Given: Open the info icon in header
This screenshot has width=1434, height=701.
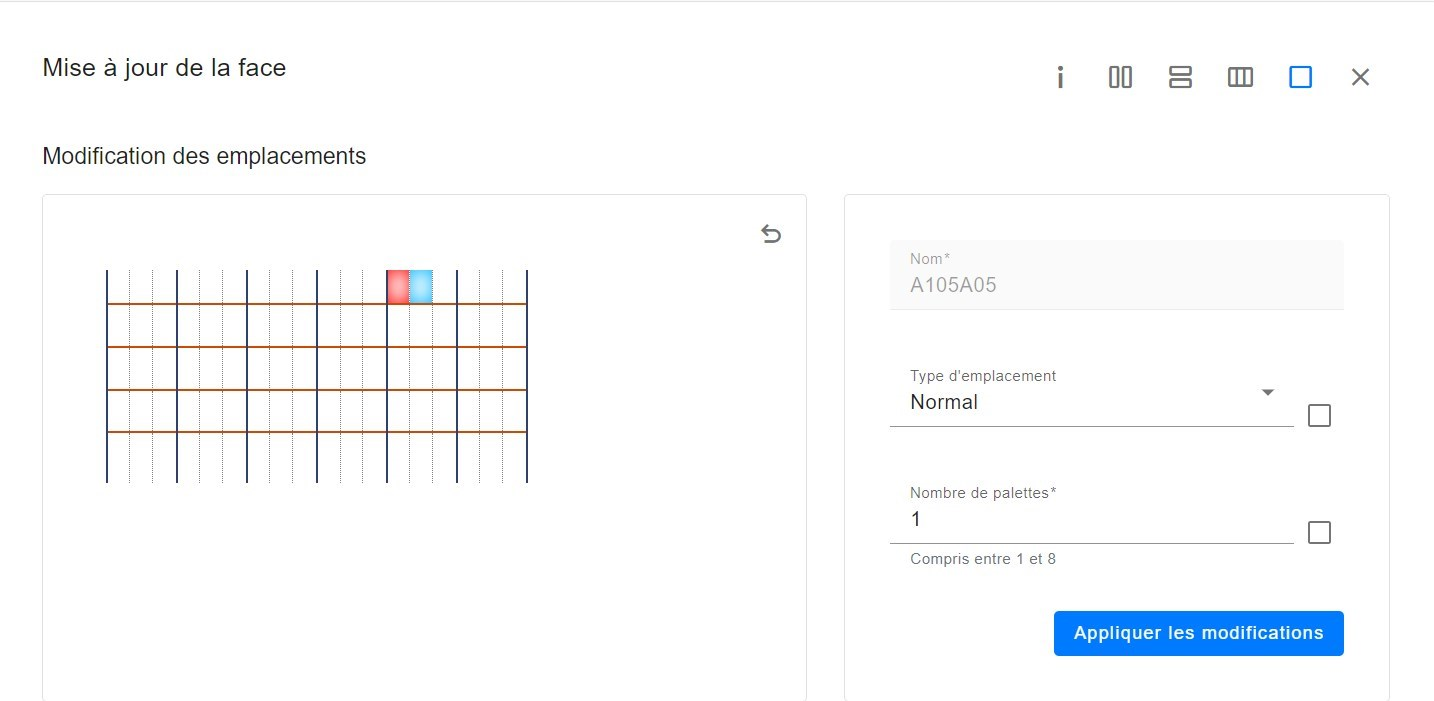Looking at the screenshot, I should tap(1060, 77).
